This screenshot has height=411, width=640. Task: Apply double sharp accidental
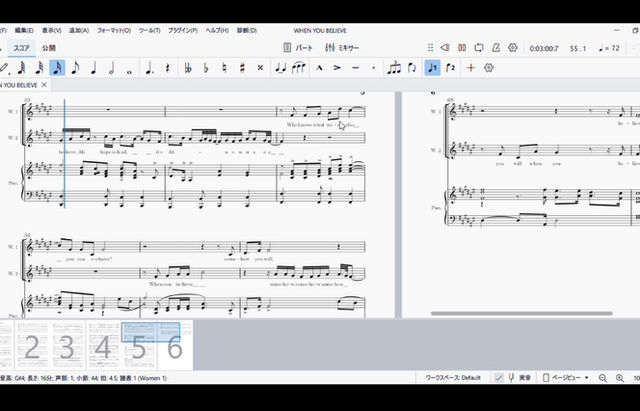pyautogui.click(x=260, y=68)
